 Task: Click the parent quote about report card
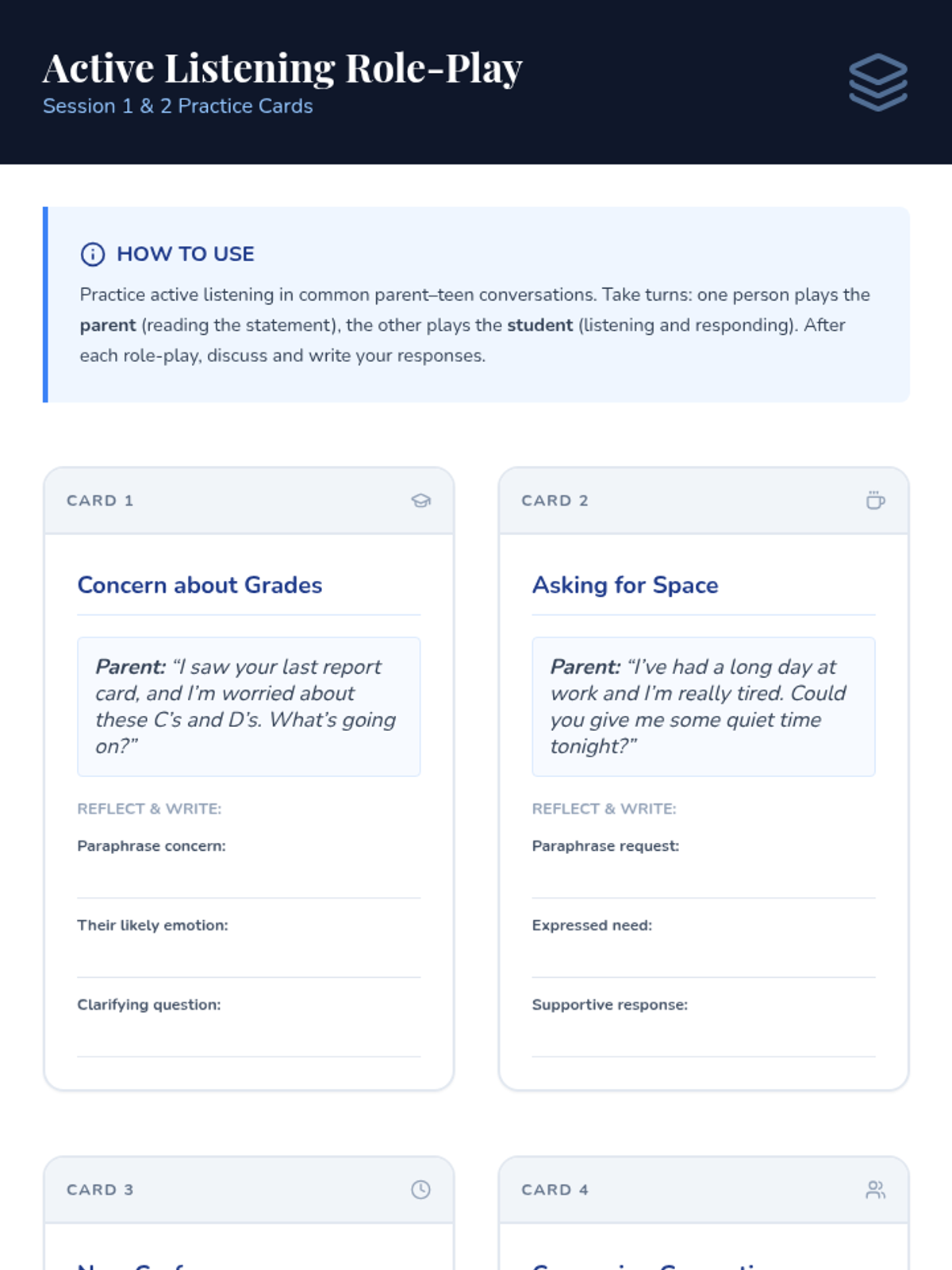pos(248,706)
